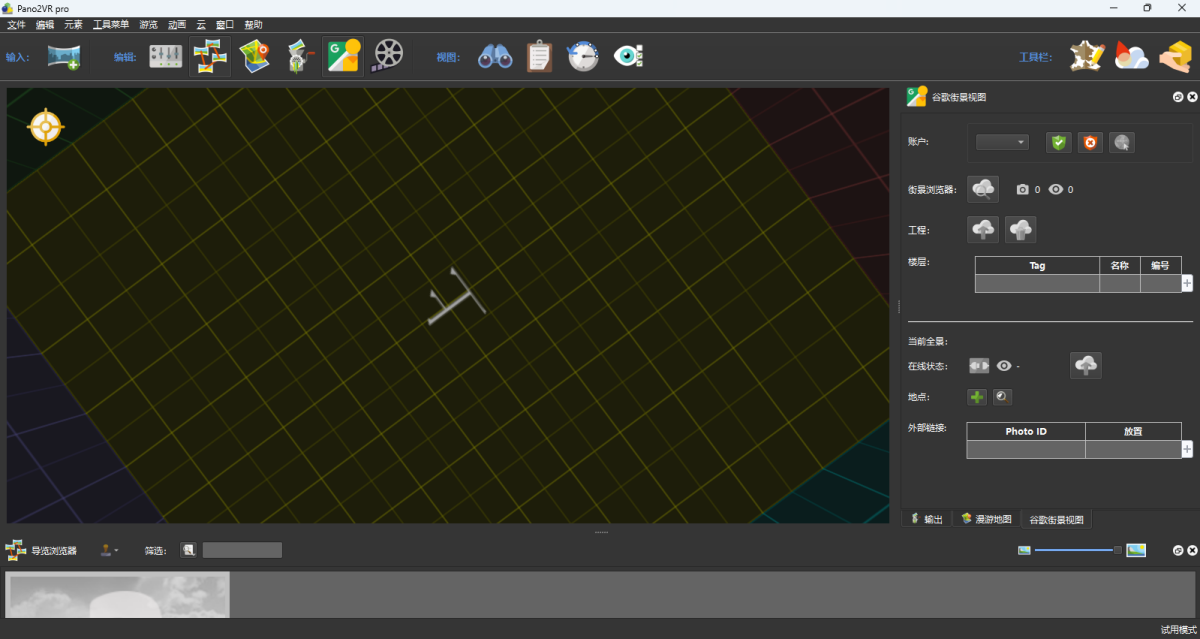Viewport: 1200px width, 639px height.
Task: Open the stamp dropdown in tour browser
Action: (x=108, y=550)
